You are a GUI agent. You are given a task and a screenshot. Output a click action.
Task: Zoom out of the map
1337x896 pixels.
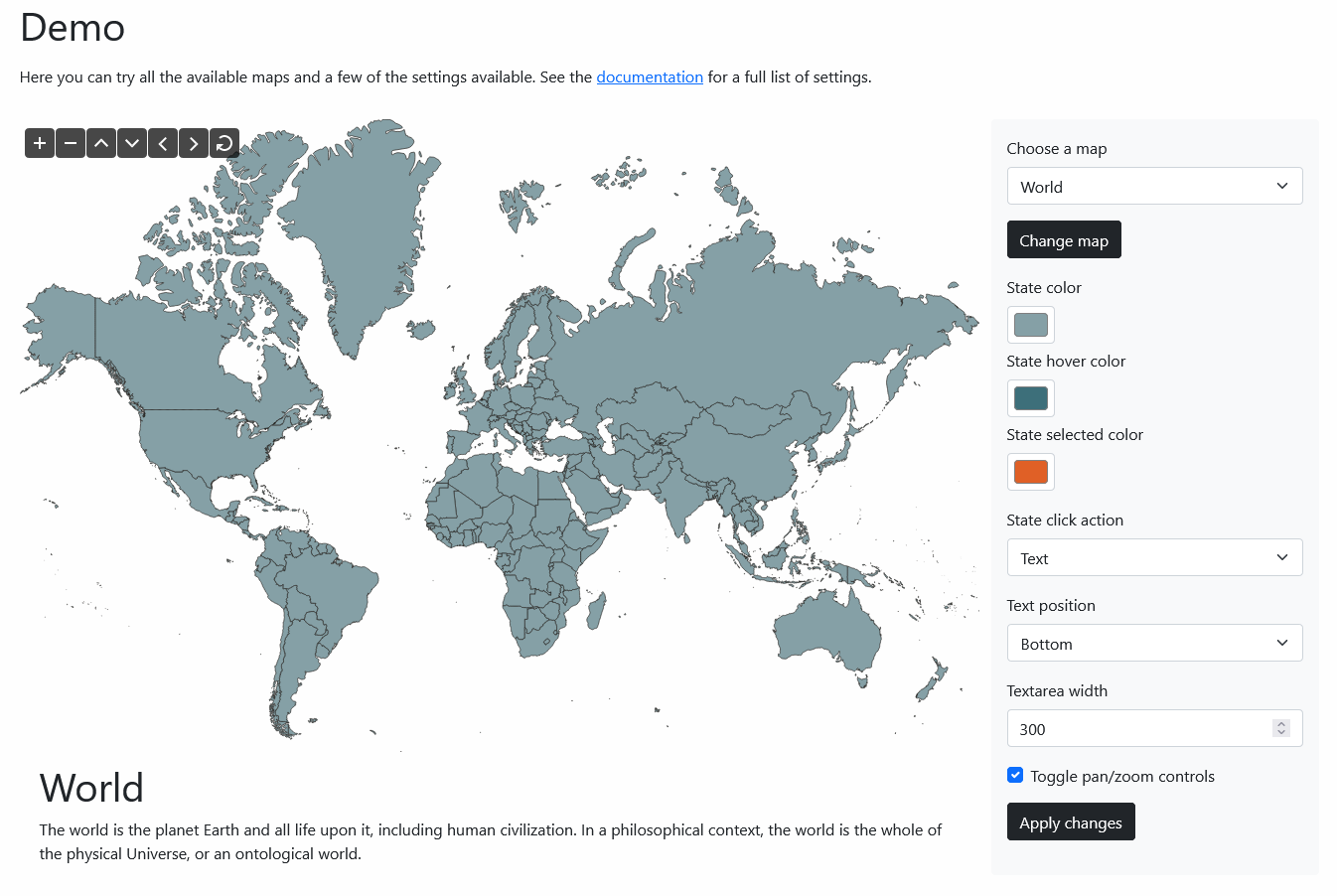pyautogui.click(x=70, y=142)
